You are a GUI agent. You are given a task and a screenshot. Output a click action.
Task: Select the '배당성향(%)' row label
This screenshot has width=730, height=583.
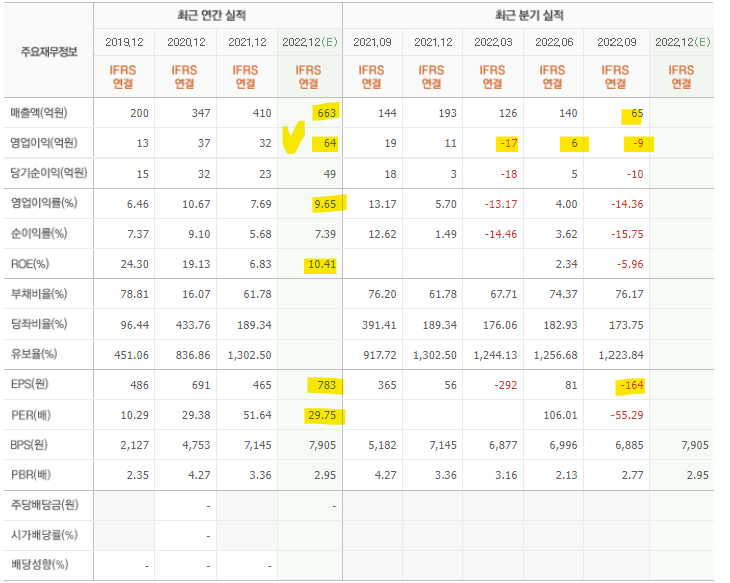[x=40, y=565]
